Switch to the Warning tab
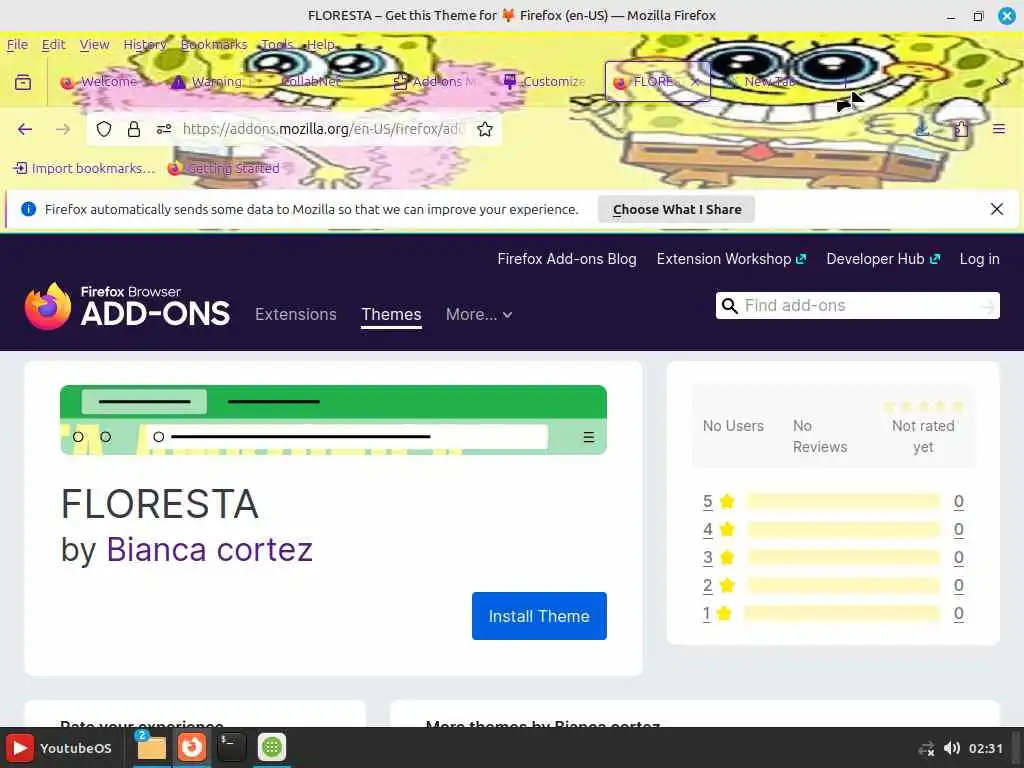 tap(212, 82)
